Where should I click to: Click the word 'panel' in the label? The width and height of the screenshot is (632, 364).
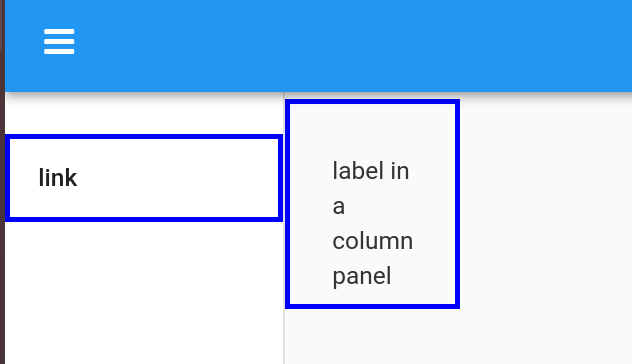tap(362, 277)
